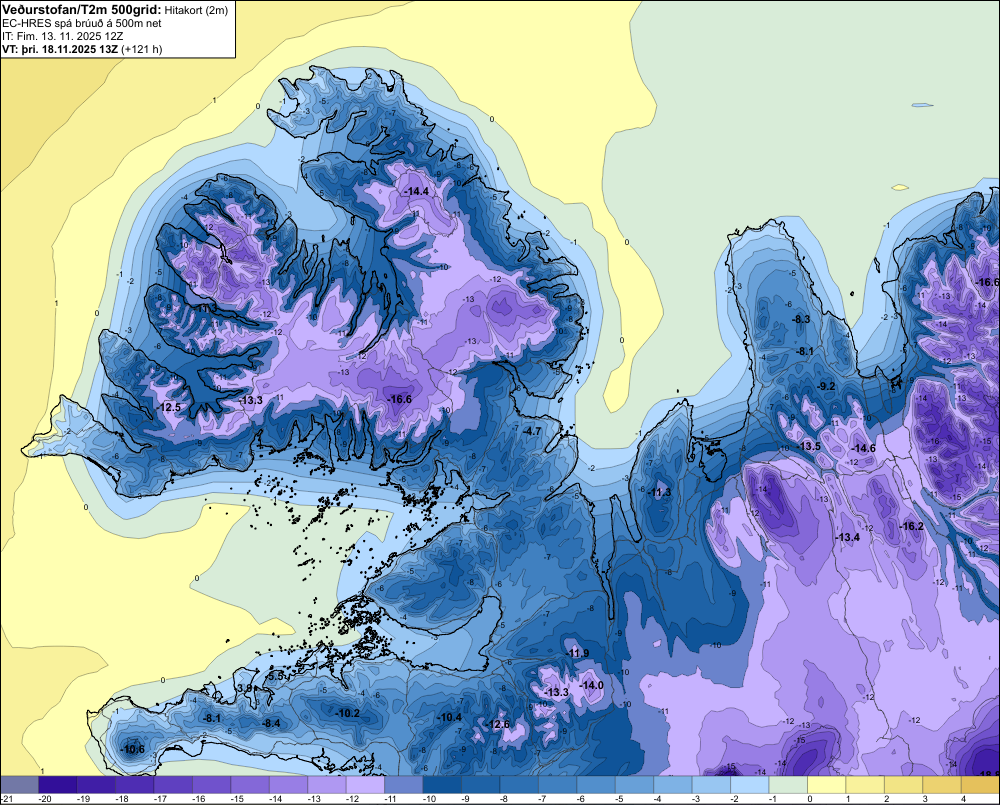The image size is (1000, 805).
Task: Click the '(+121 h)' forecast offset text
Action: click(x=142, y=49)
